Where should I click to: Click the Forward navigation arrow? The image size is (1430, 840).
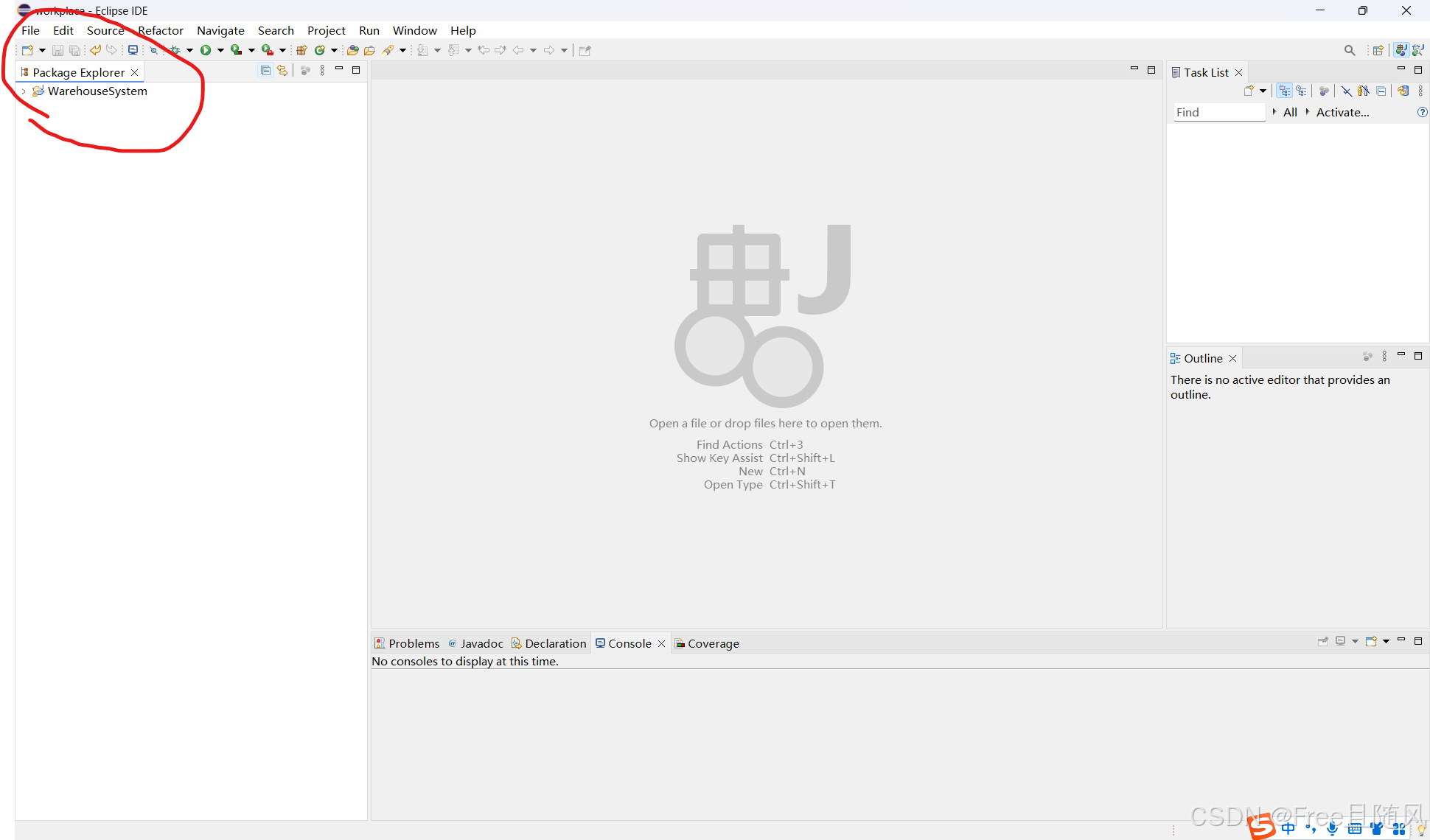549,50
